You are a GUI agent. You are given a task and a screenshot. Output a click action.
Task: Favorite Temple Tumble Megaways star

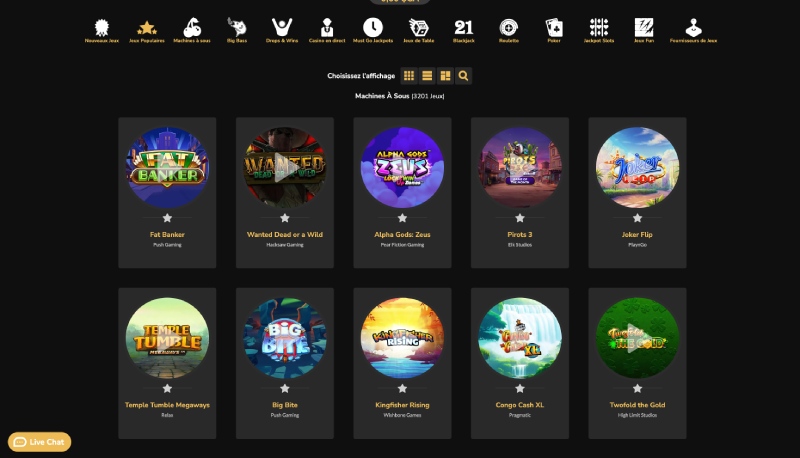tap(167, 389)
